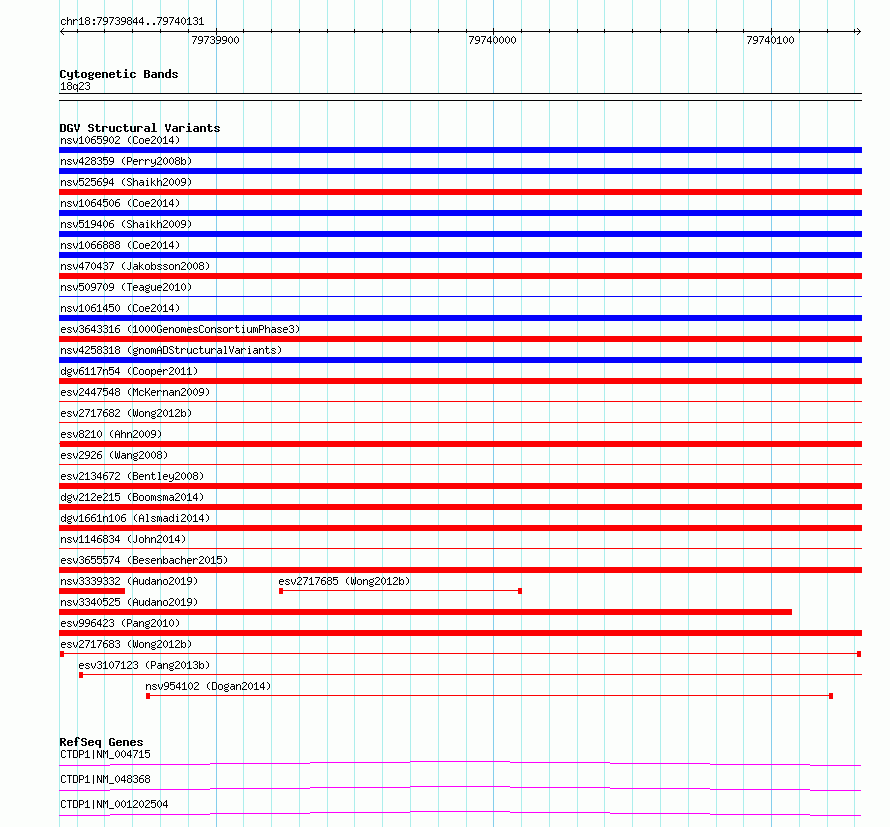Screen dimensions: 890x827
Task: Click ruler position 79739900
Action: [x=216, y=40]
